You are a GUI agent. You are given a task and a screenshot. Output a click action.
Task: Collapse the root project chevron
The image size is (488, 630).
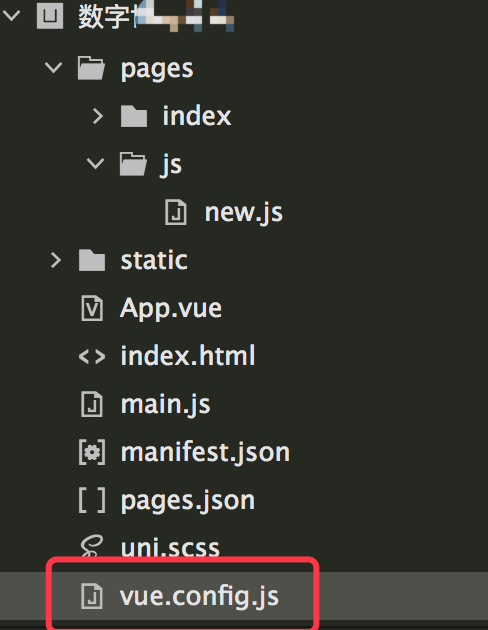click(11, 16)
